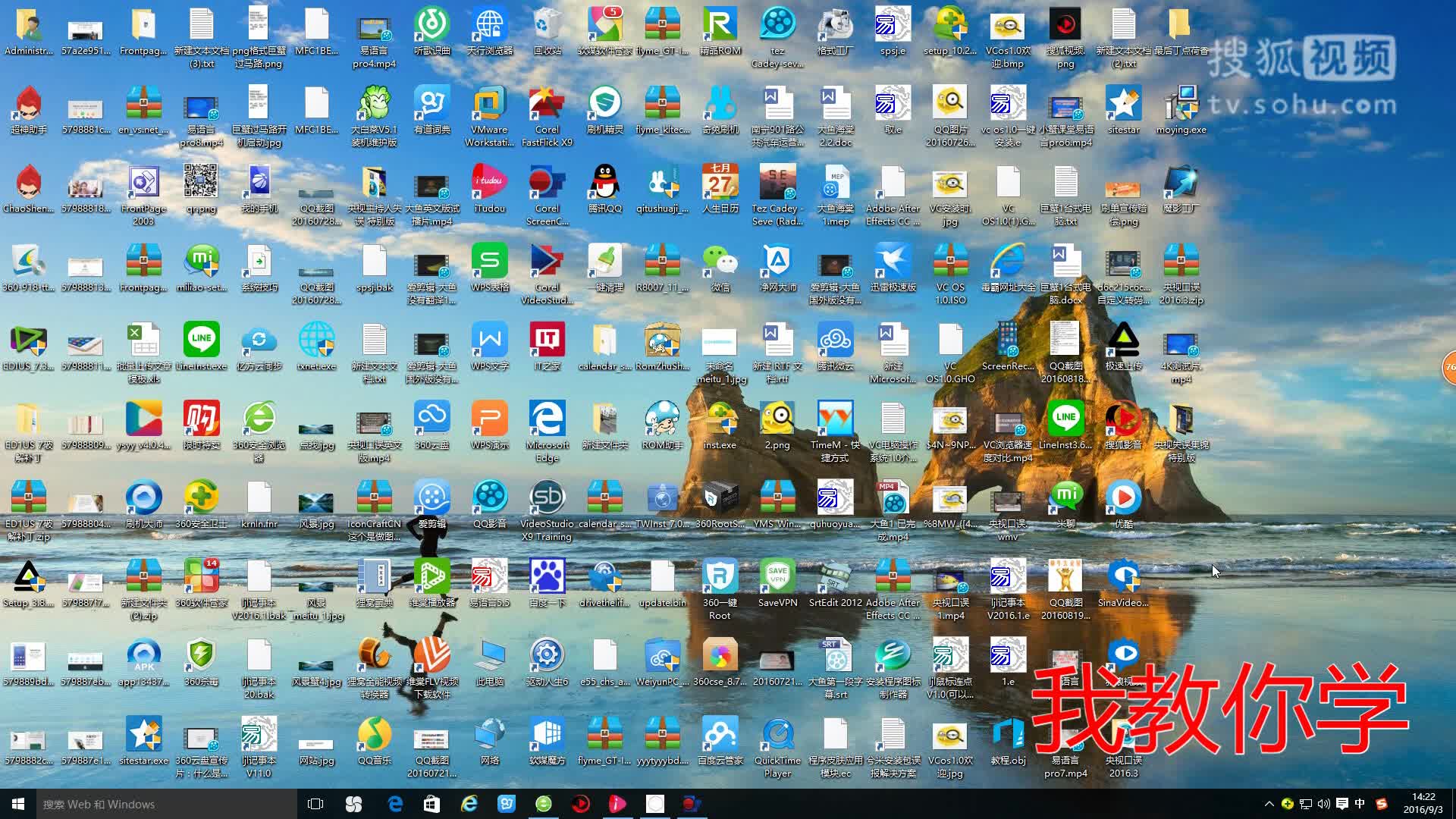Launch WPS表格 spreadsheet shortcut
Viewport: 1456px width, 819px height.
(x=489, y=268)
